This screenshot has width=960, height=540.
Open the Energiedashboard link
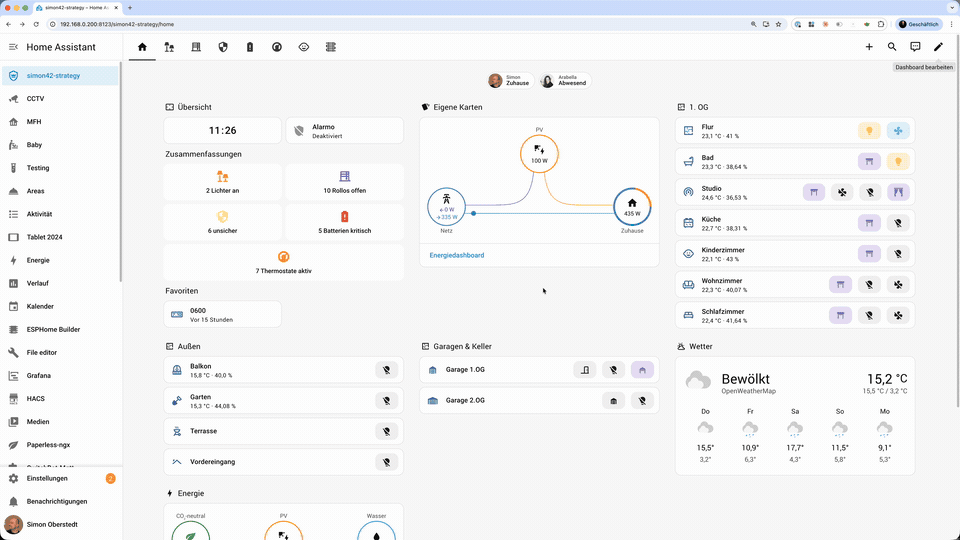coord(457,255)
